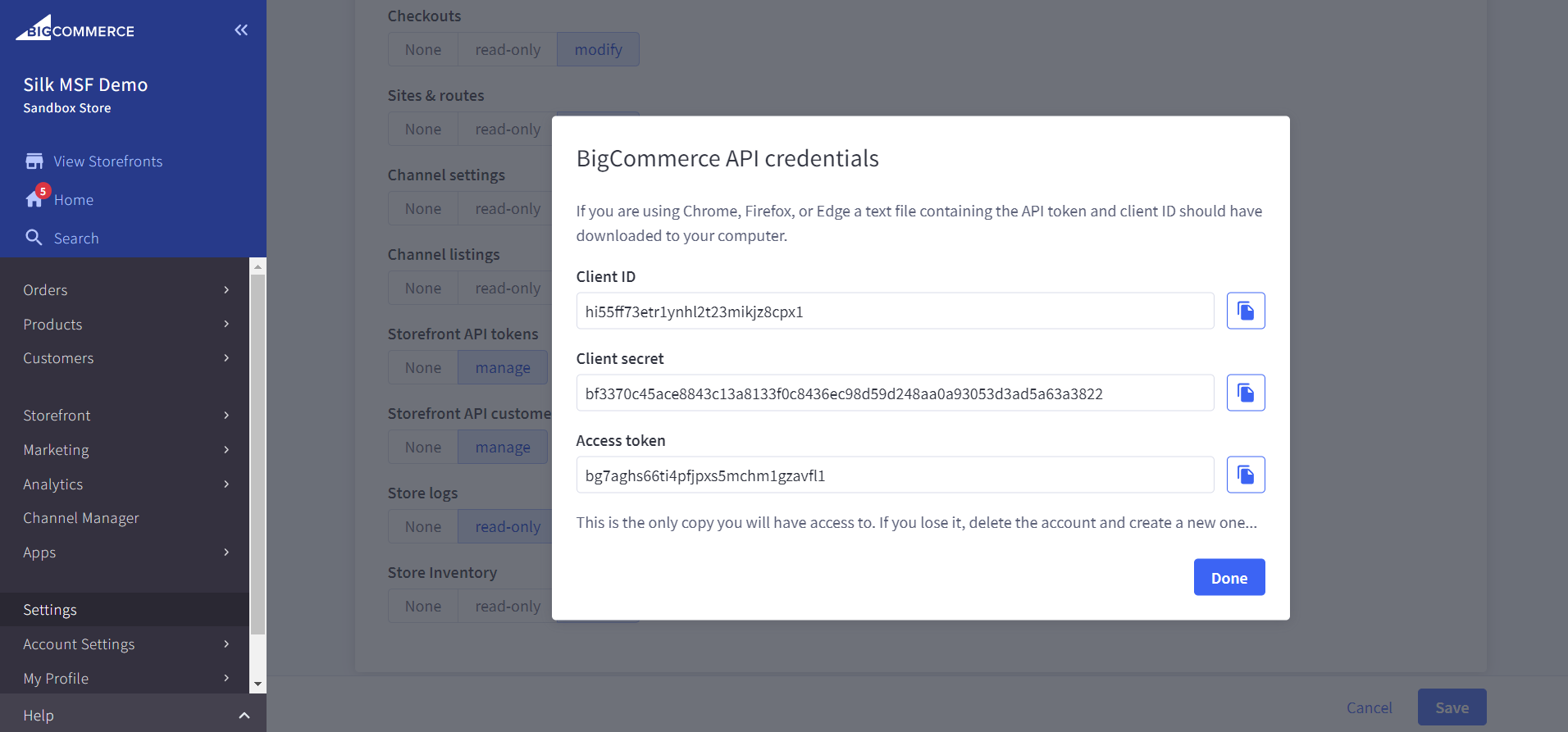
Task: Set Channel listings scope to None
Action: point(423,288)
